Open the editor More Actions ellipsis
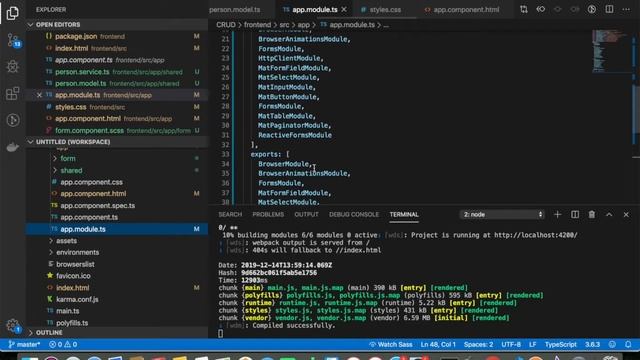Screen dimensions: 640x360 [x=626, y=9]
